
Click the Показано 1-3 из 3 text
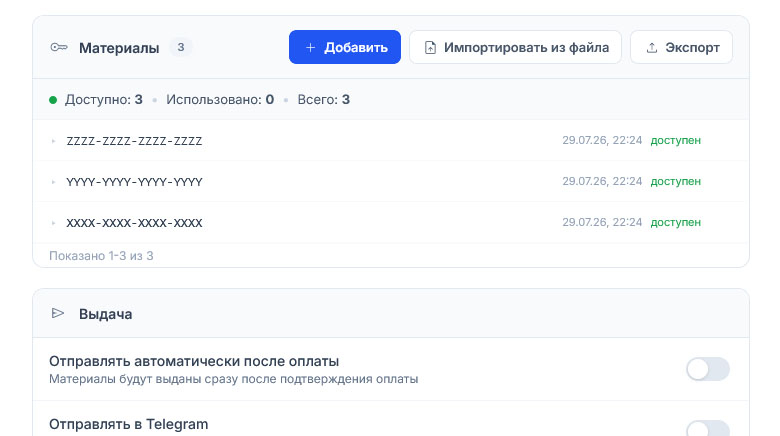[101, 256]
